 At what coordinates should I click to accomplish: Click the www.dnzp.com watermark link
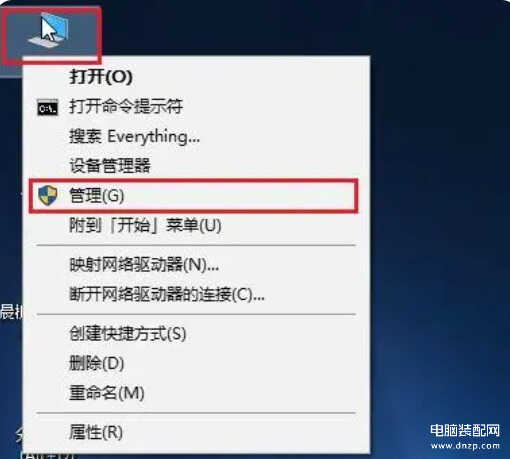click(x=465, y=445)
